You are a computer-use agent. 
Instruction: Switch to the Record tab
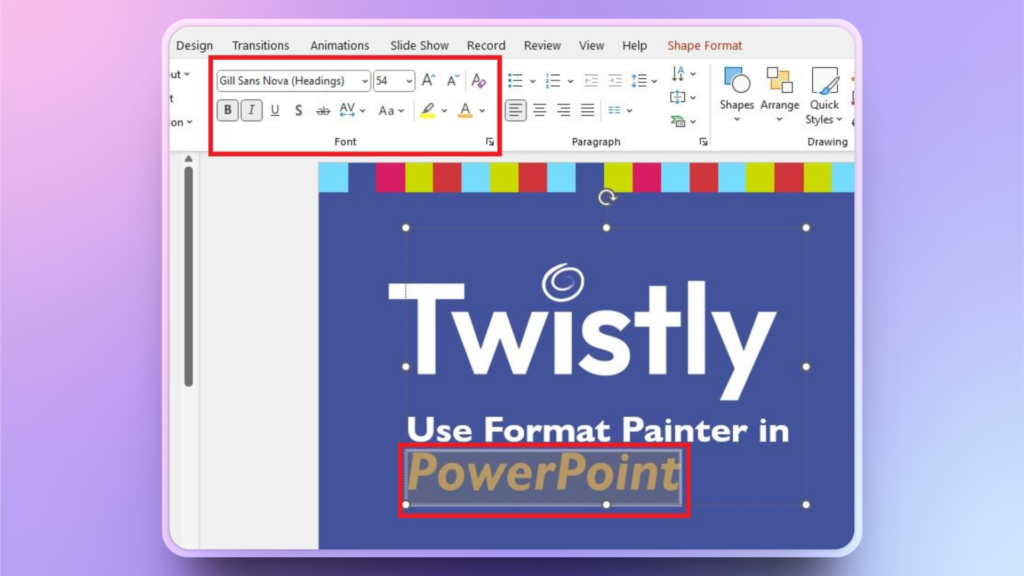tap(486, 46)
